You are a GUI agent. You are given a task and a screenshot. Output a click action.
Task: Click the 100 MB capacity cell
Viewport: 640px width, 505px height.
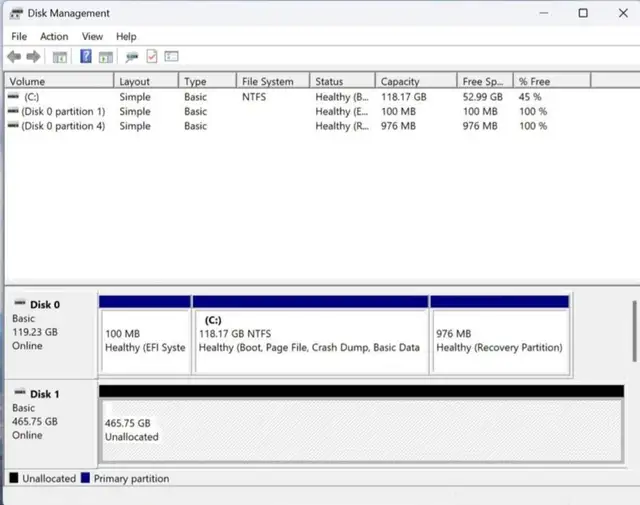398,111
